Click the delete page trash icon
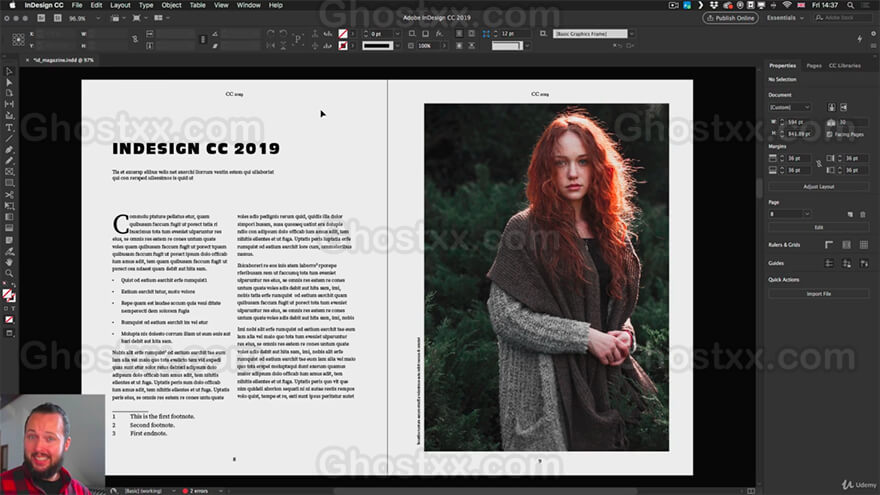This screenshot has height=495, width=880. tap(863, 214)
